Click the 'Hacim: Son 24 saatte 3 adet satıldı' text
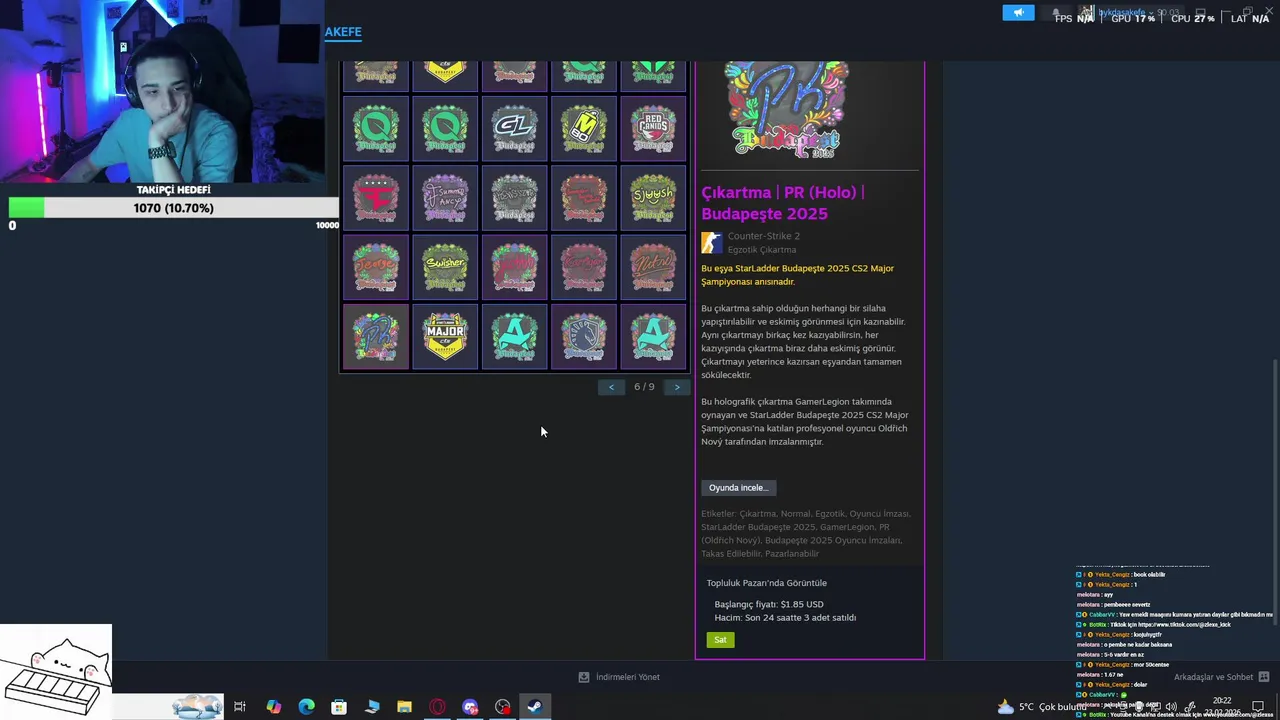Screen dimensions: 1280x720 coord(785,618)
